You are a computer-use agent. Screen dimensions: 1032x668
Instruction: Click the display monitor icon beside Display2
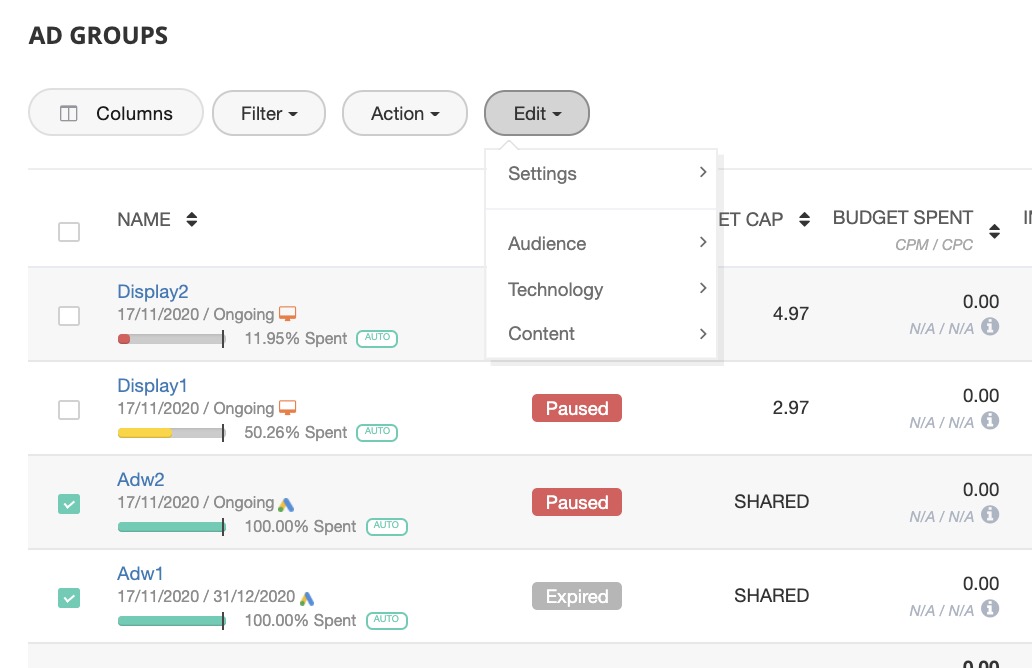[x=288, y=314]
